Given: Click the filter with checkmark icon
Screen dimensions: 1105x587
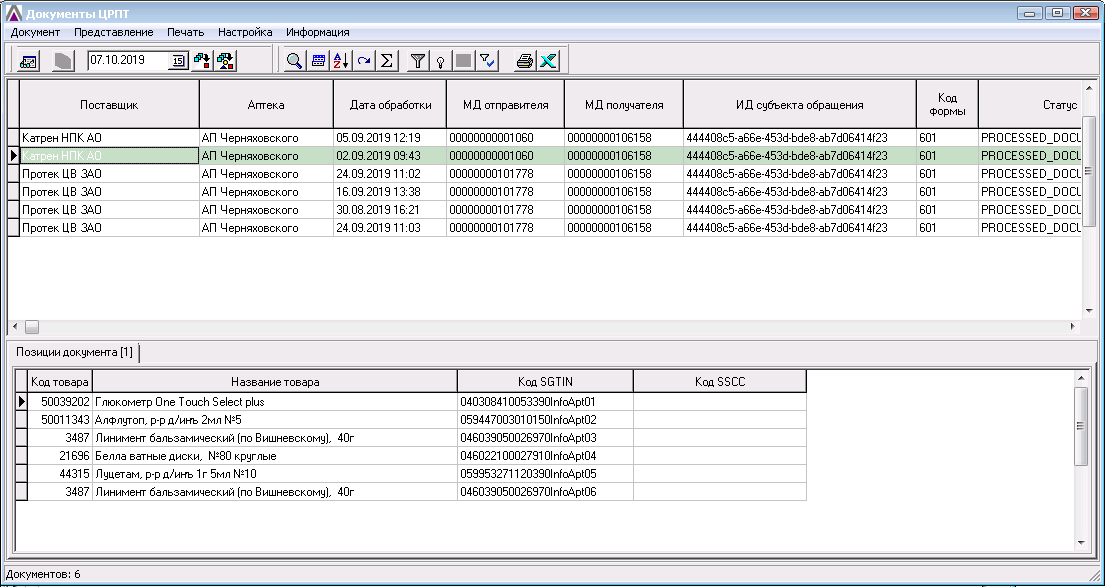Looking at the screenshot, I should pos(487,61).
